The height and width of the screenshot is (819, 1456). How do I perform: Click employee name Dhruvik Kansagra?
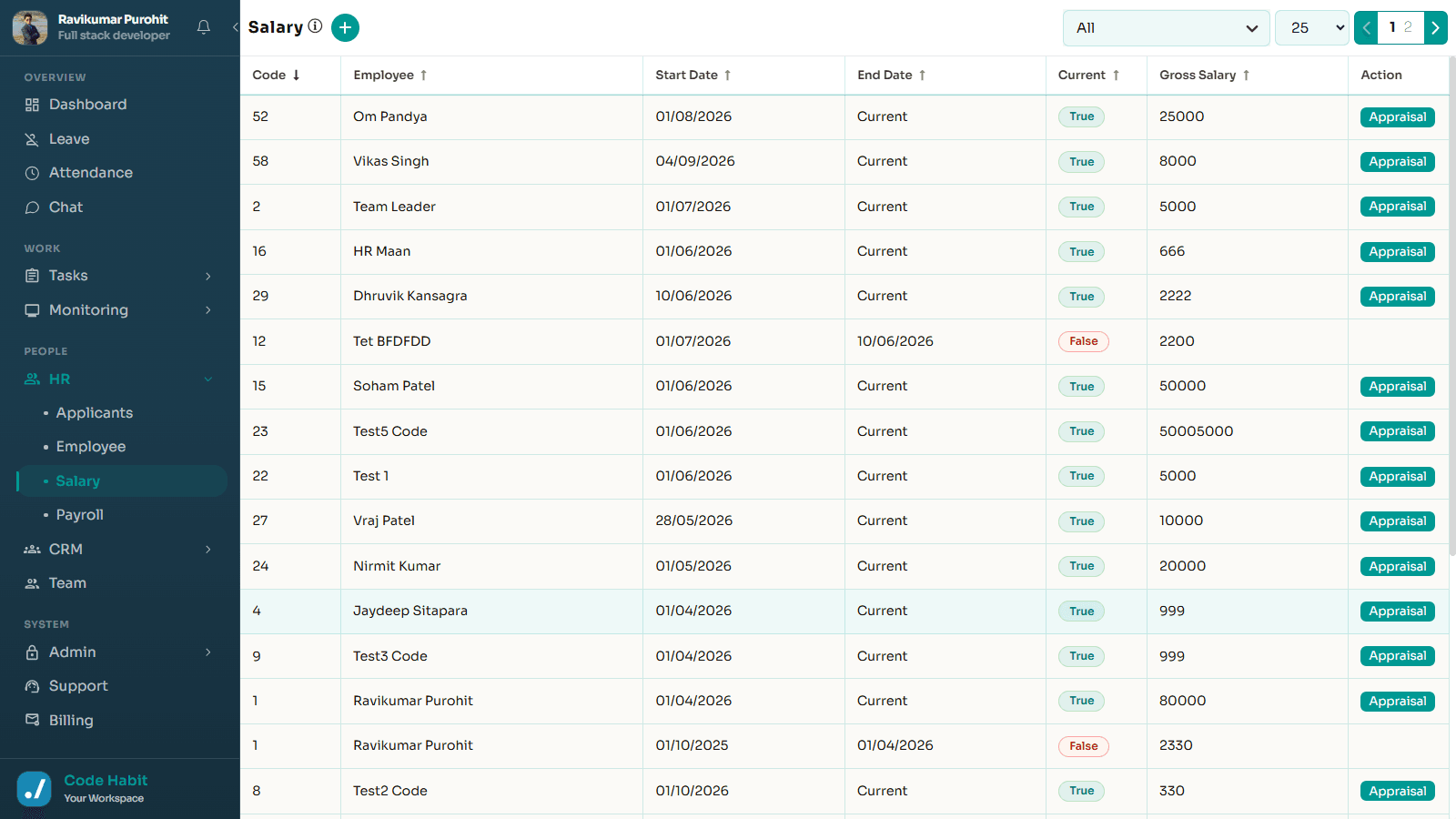[x=410, y=296]
